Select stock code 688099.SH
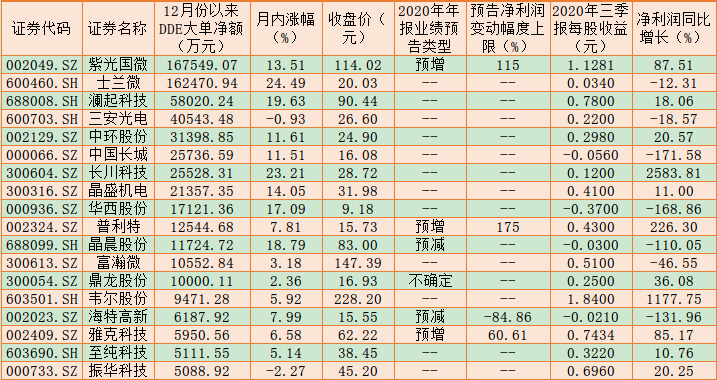 (42, 245)
